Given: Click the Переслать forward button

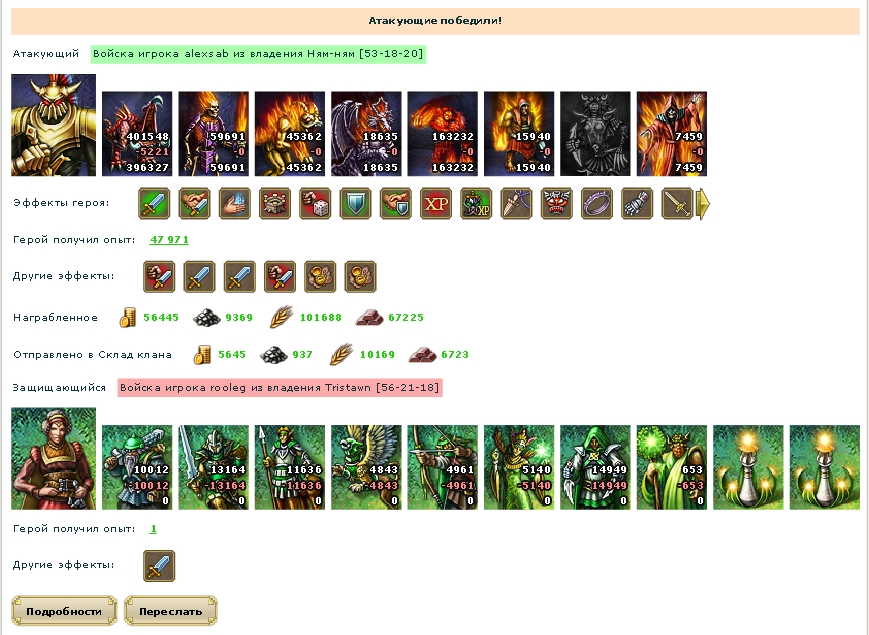Looking at the screenshot, I should coord(171,611).
